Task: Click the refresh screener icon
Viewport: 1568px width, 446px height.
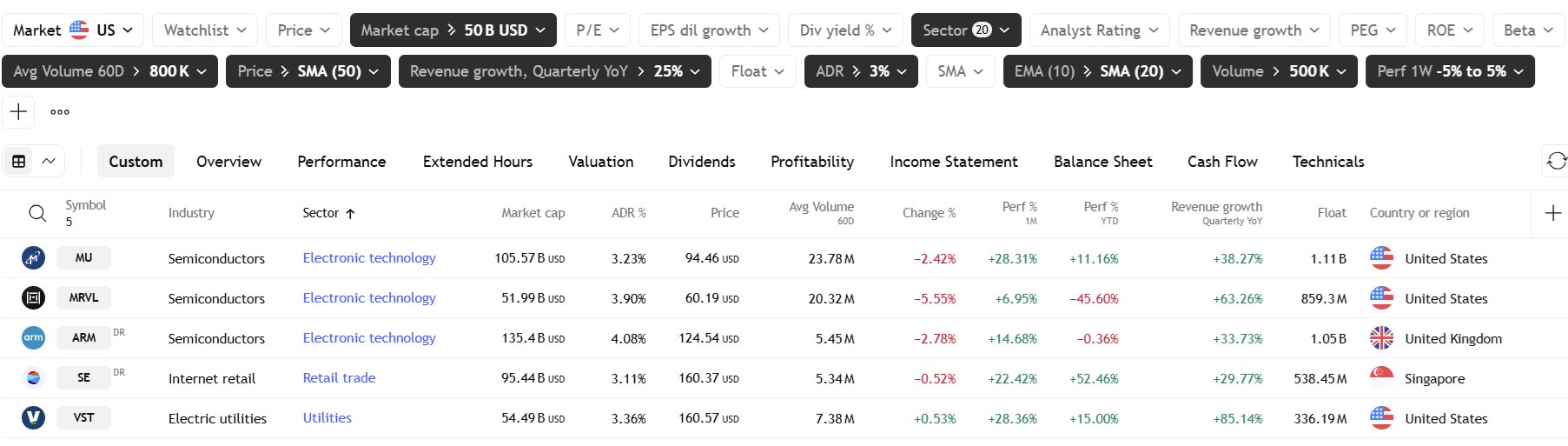Action: [x=1557, y=161]
